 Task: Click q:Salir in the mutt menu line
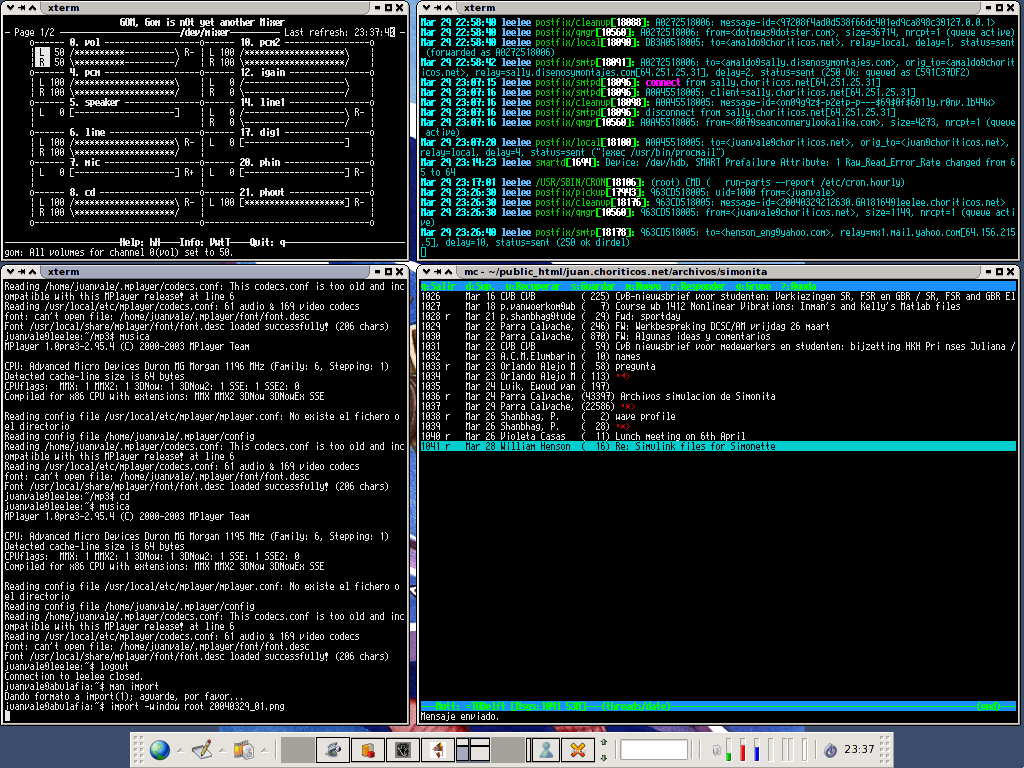(x=438, y=287)
